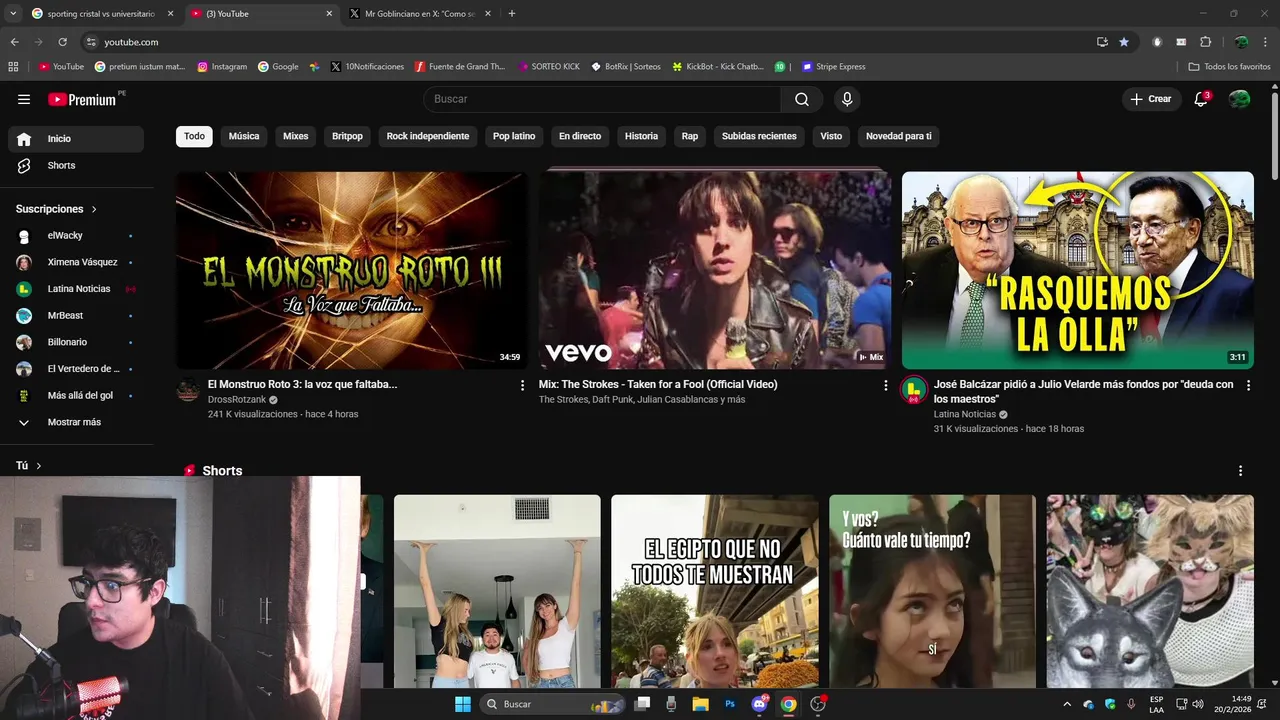Play The Strokes vevo mix thumbnail
1280x720 pixels.
pyautogui.click(x=714, y=270)
